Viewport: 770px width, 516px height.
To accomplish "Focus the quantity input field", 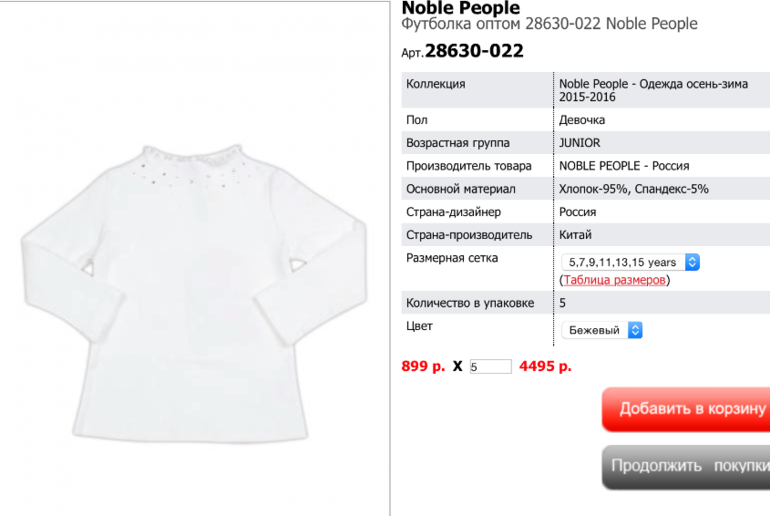I will point(491,366).
